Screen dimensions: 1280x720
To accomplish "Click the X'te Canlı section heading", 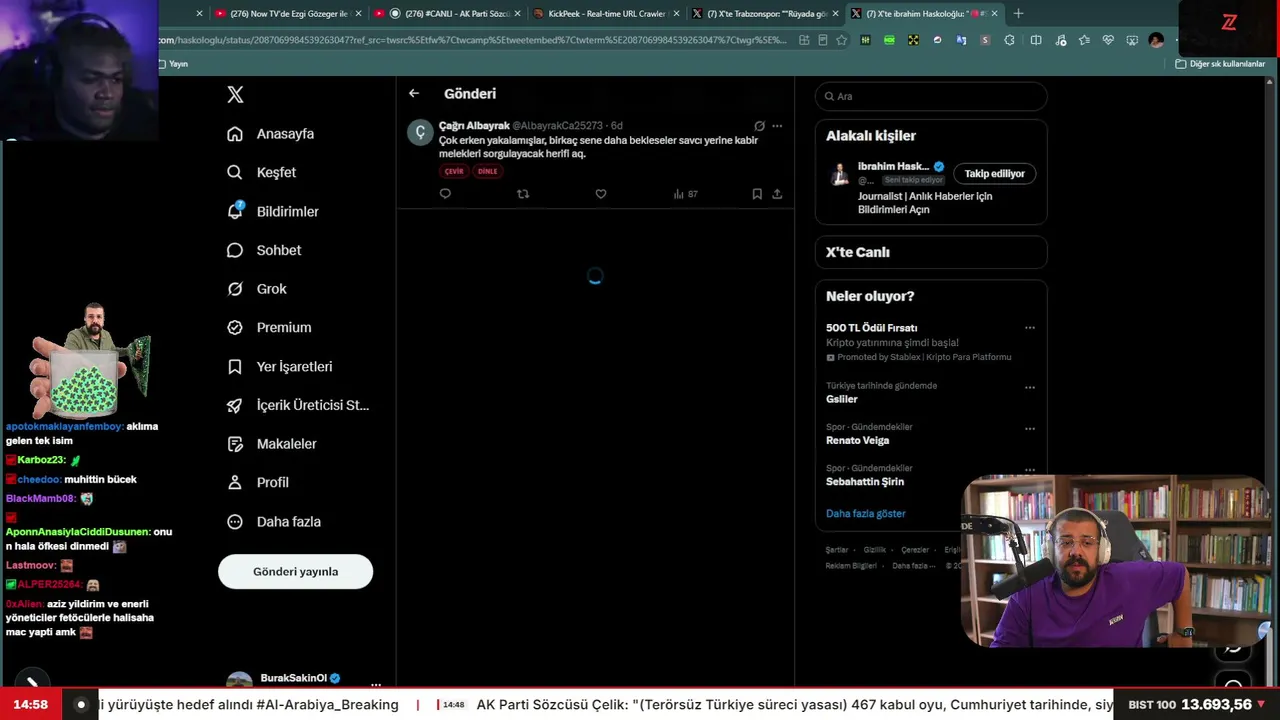I will (858, 252).
